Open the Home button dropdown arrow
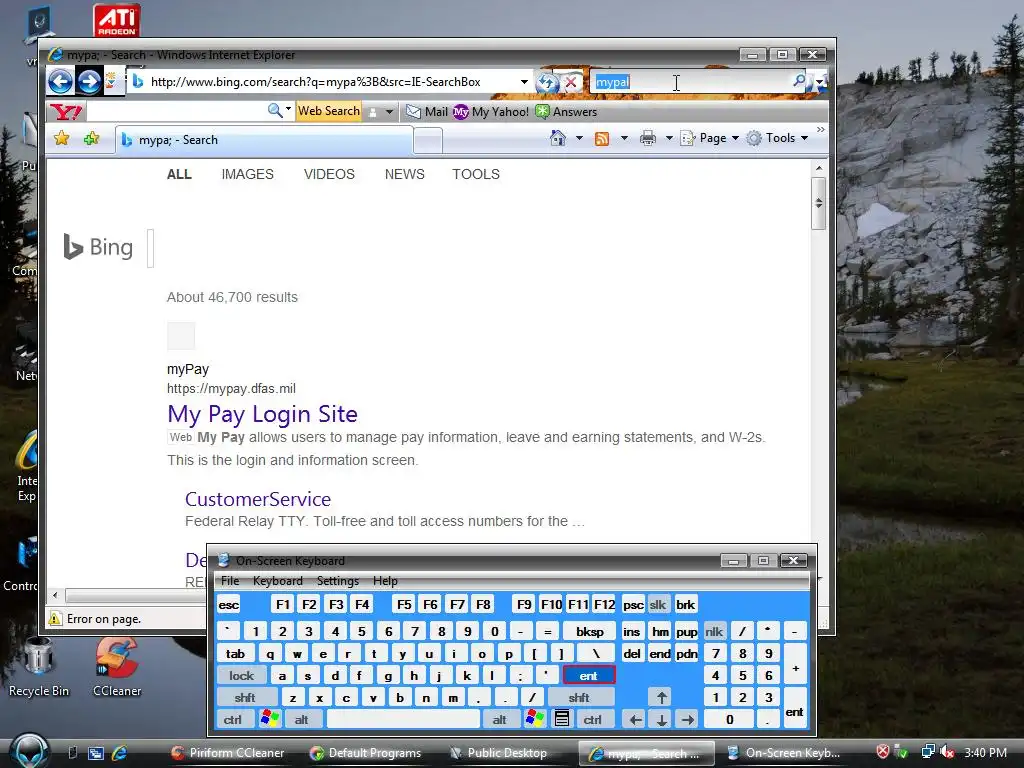 579,138
